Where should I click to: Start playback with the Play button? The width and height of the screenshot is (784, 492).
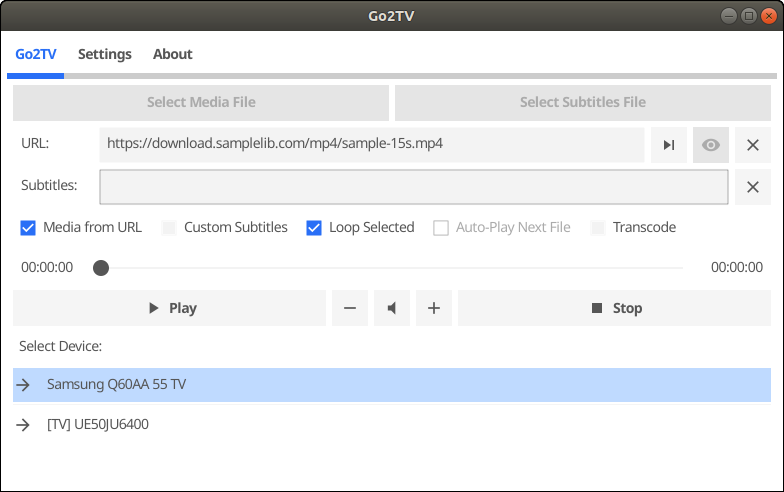170,308
